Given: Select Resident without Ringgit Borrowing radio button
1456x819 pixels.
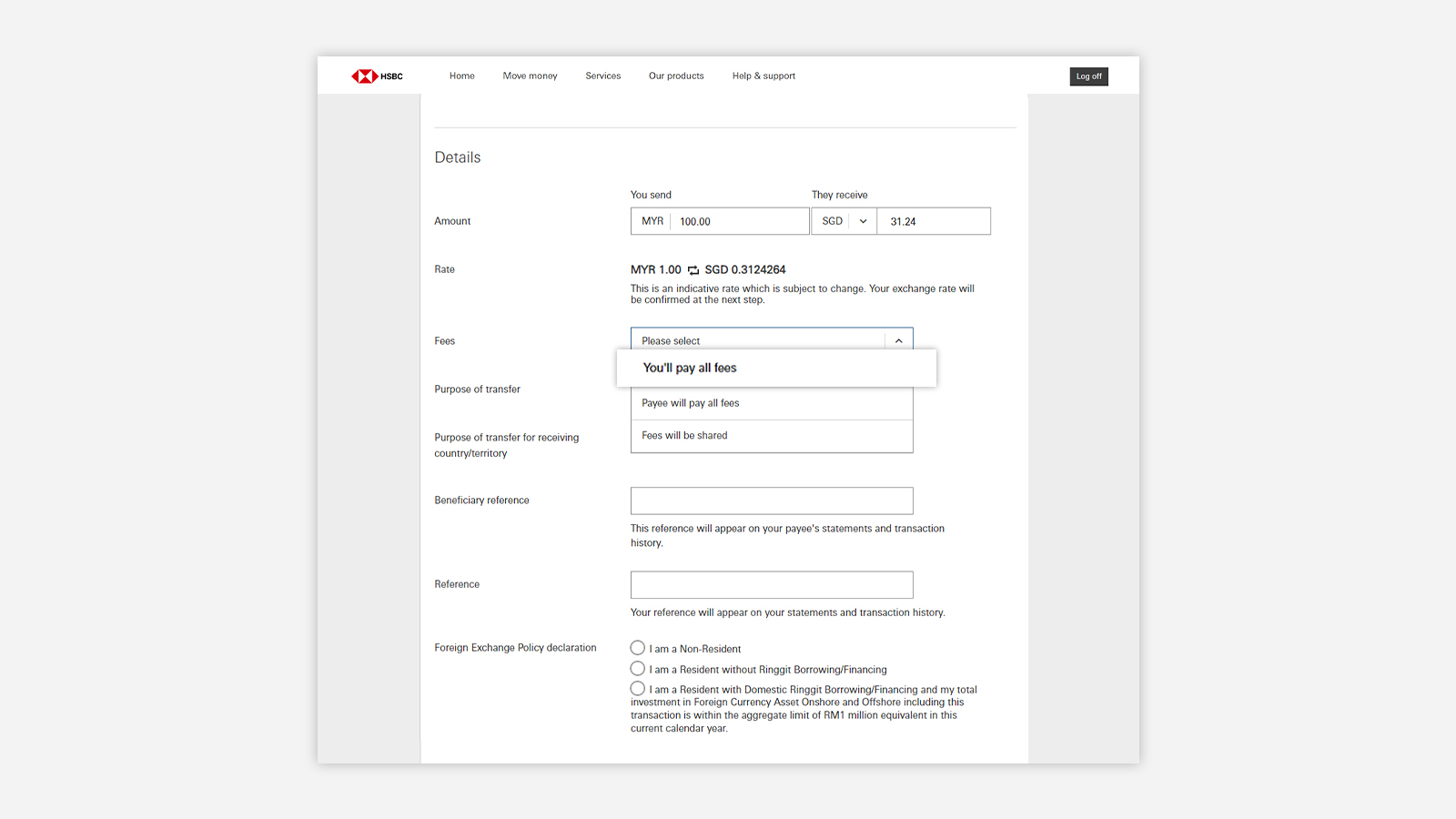Looking at the screenshot, I should 638,669.
